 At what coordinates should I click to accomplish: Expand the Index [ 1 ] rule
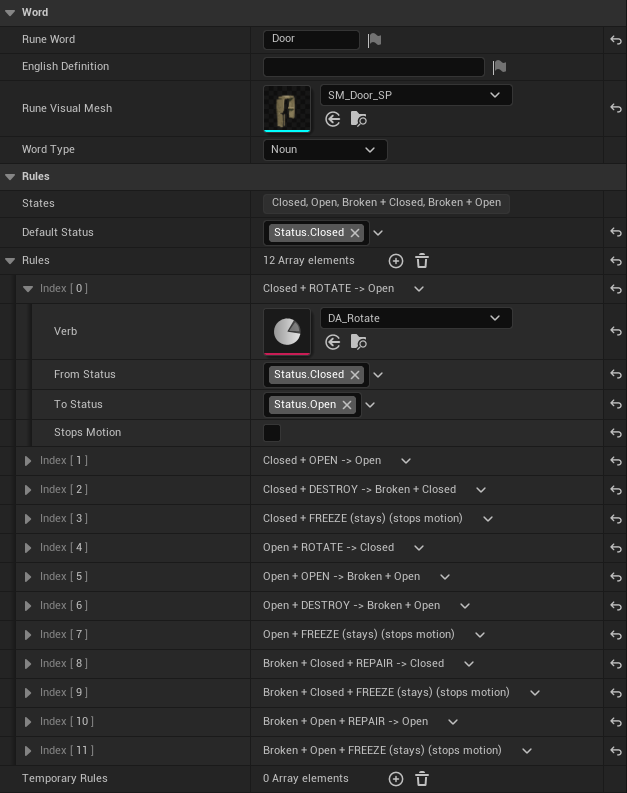28,461
